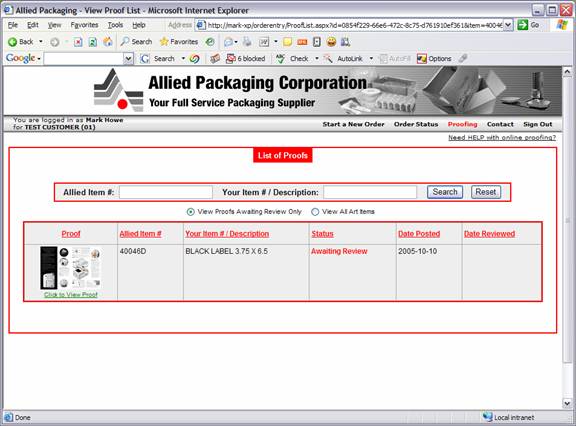Open the Contact nav link
Screen dimensions: 576x426
pos(500,124)
